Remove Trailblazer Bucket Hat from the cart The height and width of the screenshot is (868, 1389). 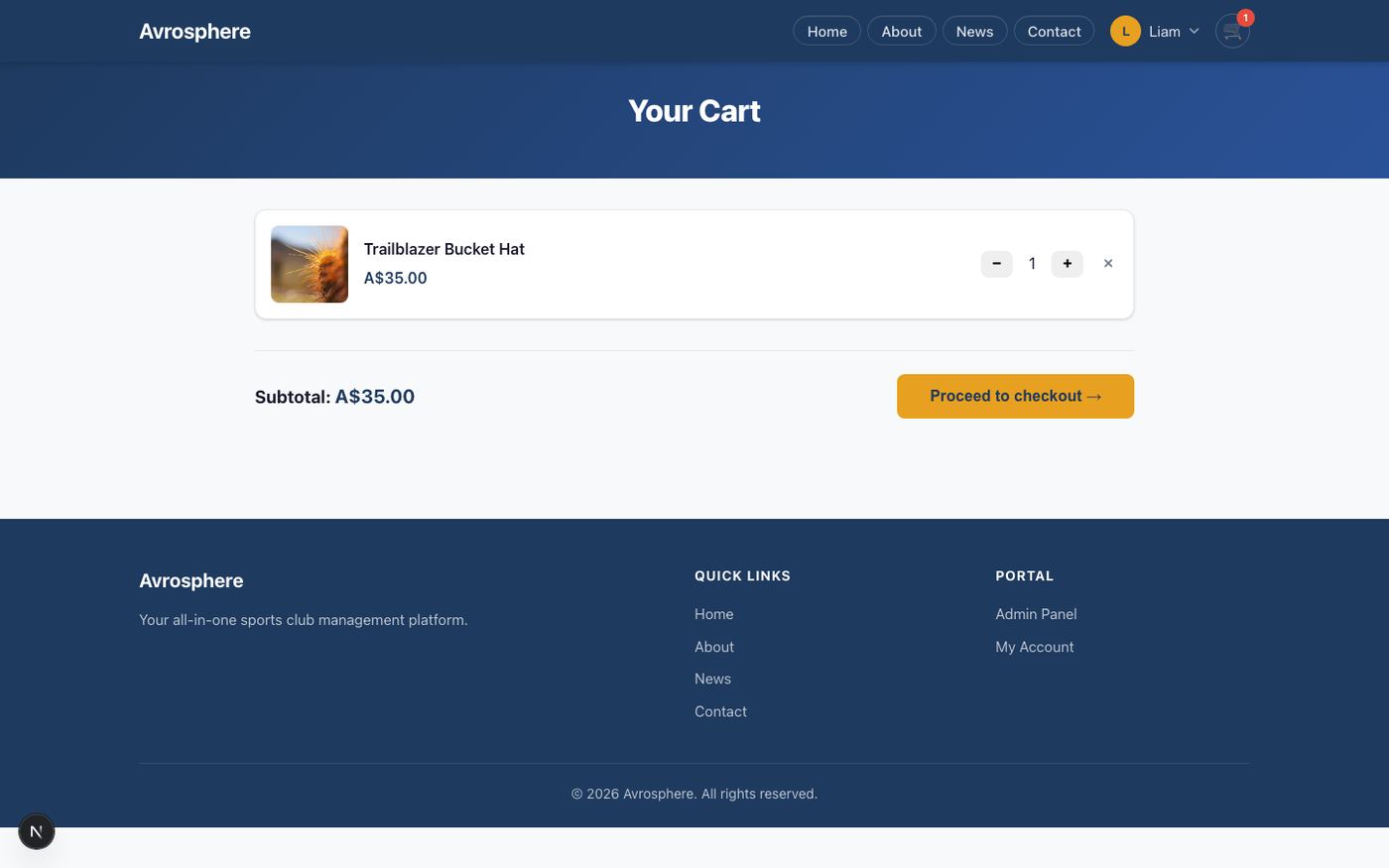[x=1108, y=264]
